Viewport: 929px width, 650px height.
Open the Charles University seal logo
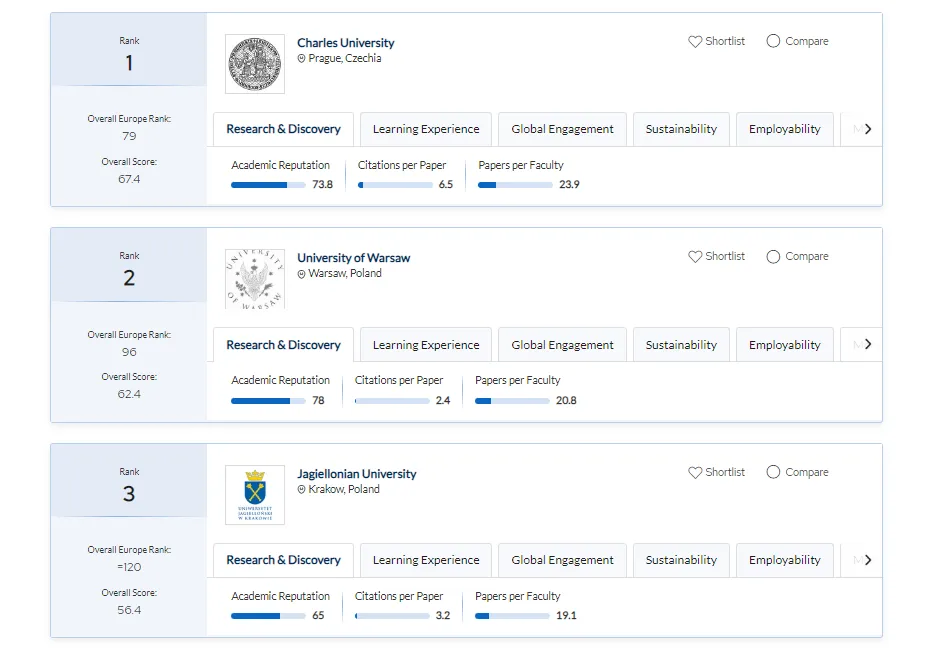(x=255, y=64)
